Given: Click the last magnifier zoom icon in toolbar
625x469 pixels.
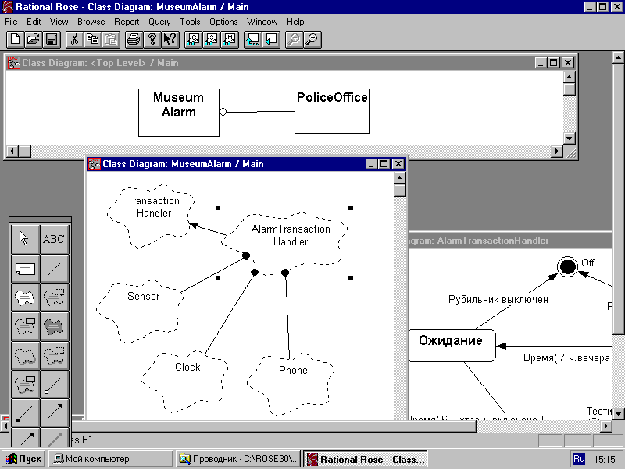Looking at the screenshot, I should click(x=311, y=40).
